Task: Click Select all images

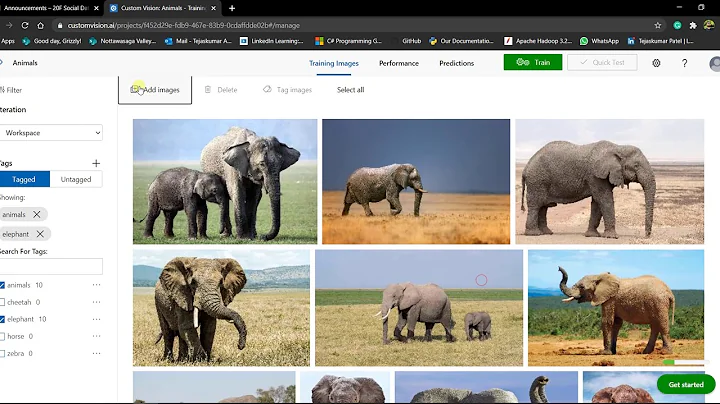Action: 350,90
